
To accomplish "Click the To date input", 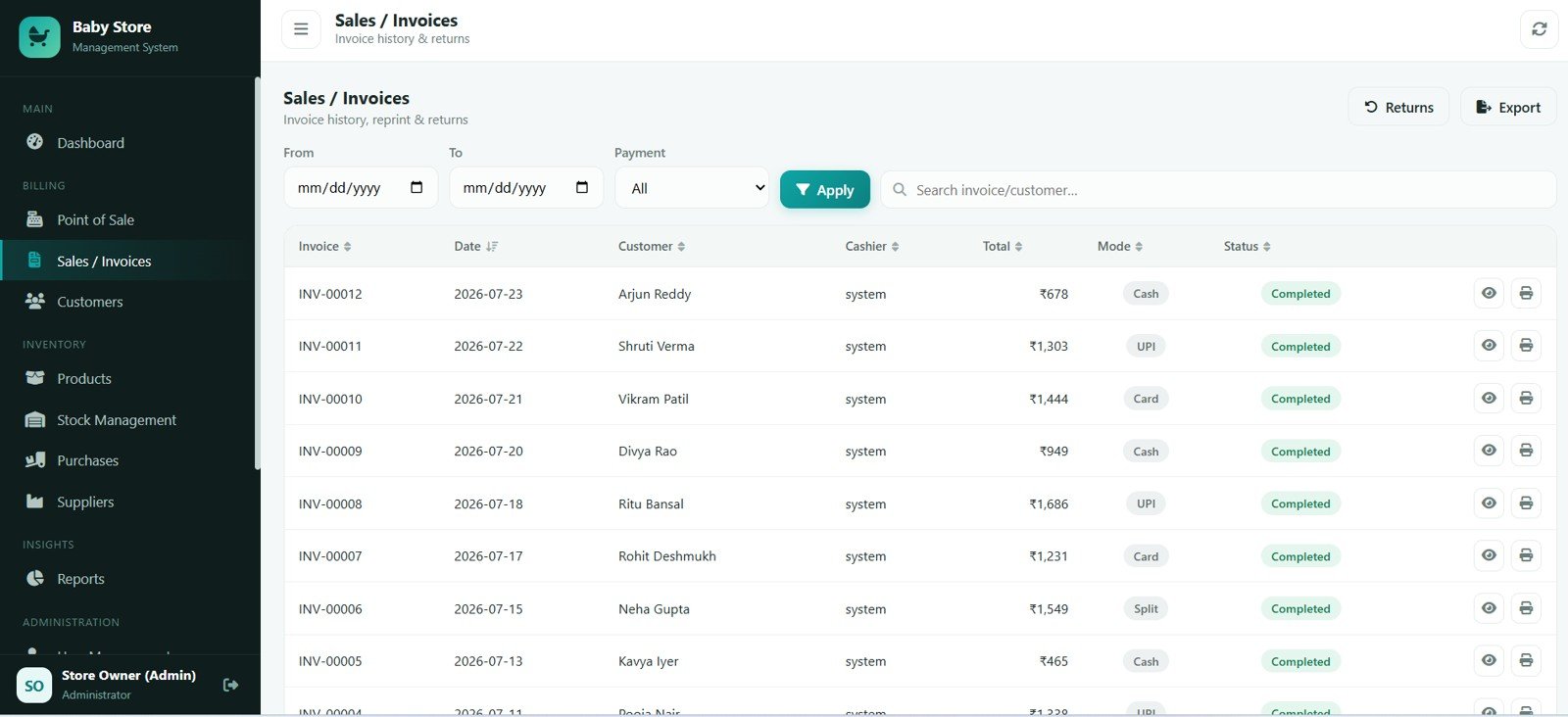I will (x=526, y=188).
